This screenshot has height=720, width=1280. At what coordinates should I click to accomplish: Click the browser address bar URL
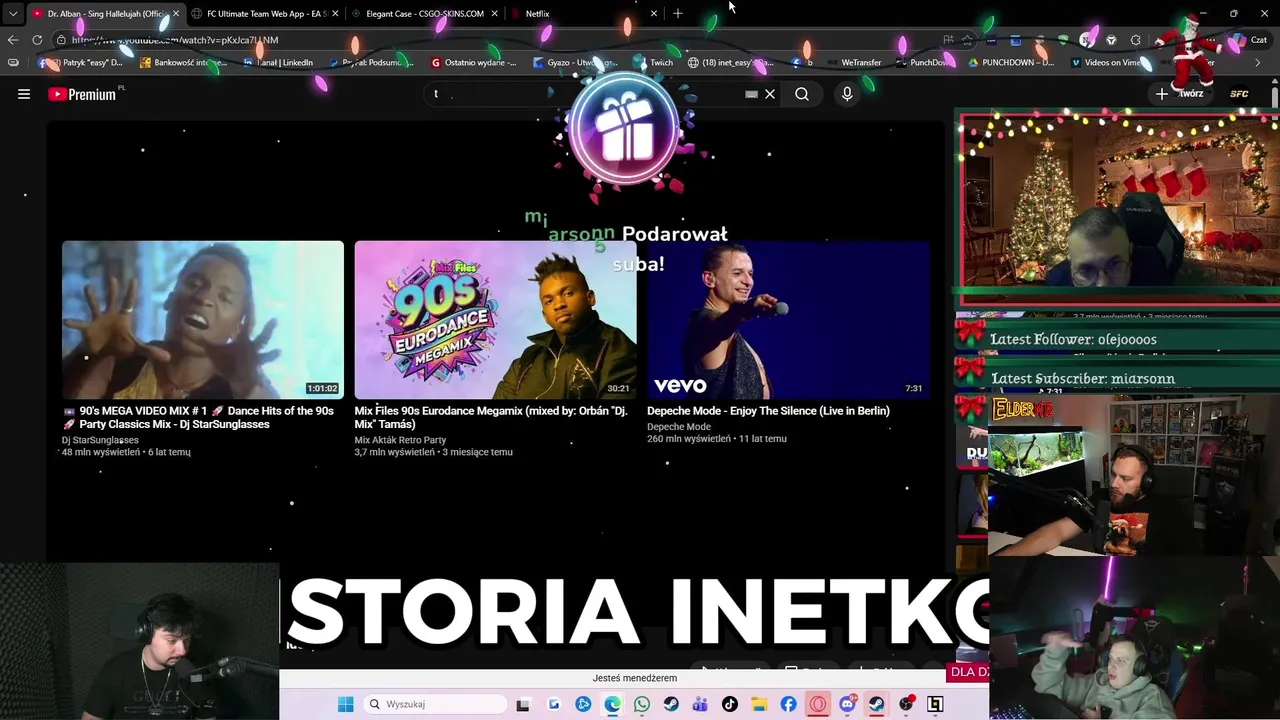coord(175,40)
